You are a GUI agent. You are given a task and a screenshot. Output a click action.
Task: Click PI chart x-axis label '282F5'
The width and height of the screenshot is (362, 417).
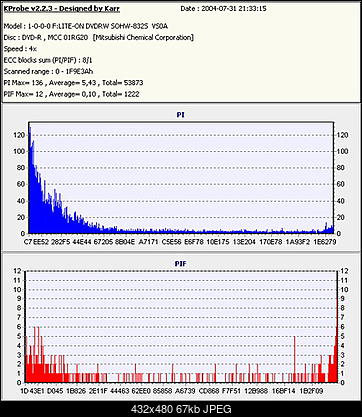(x=60, y=242)
